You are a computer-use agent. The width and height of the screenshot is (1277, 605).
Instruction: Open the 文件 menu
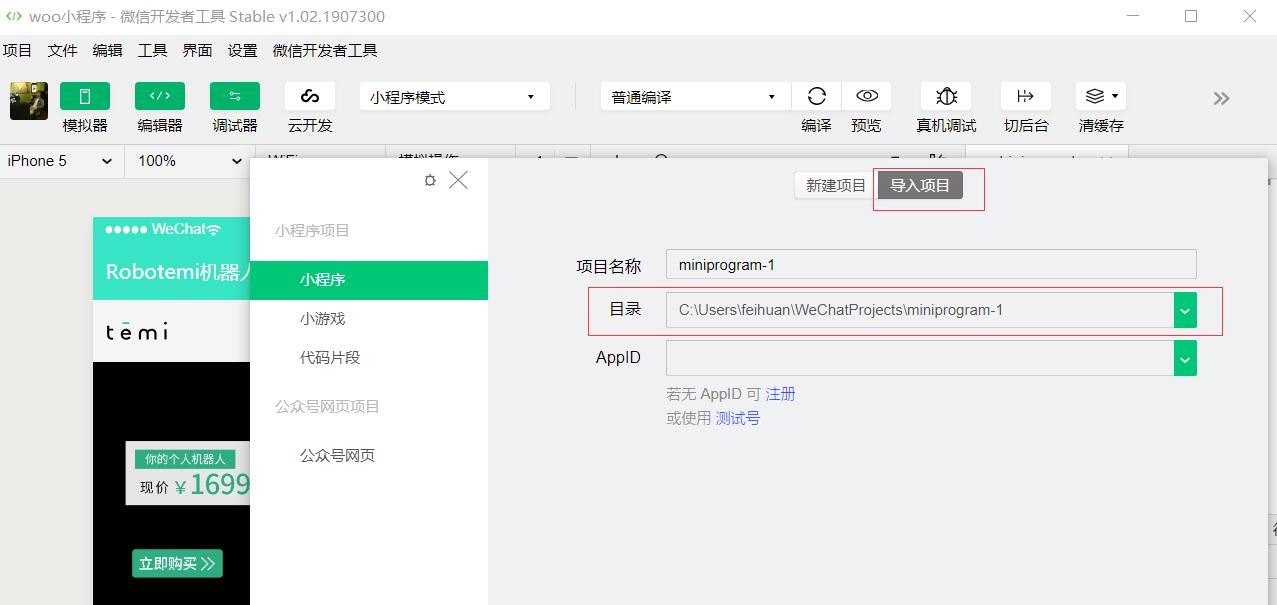tap(62, 51)
